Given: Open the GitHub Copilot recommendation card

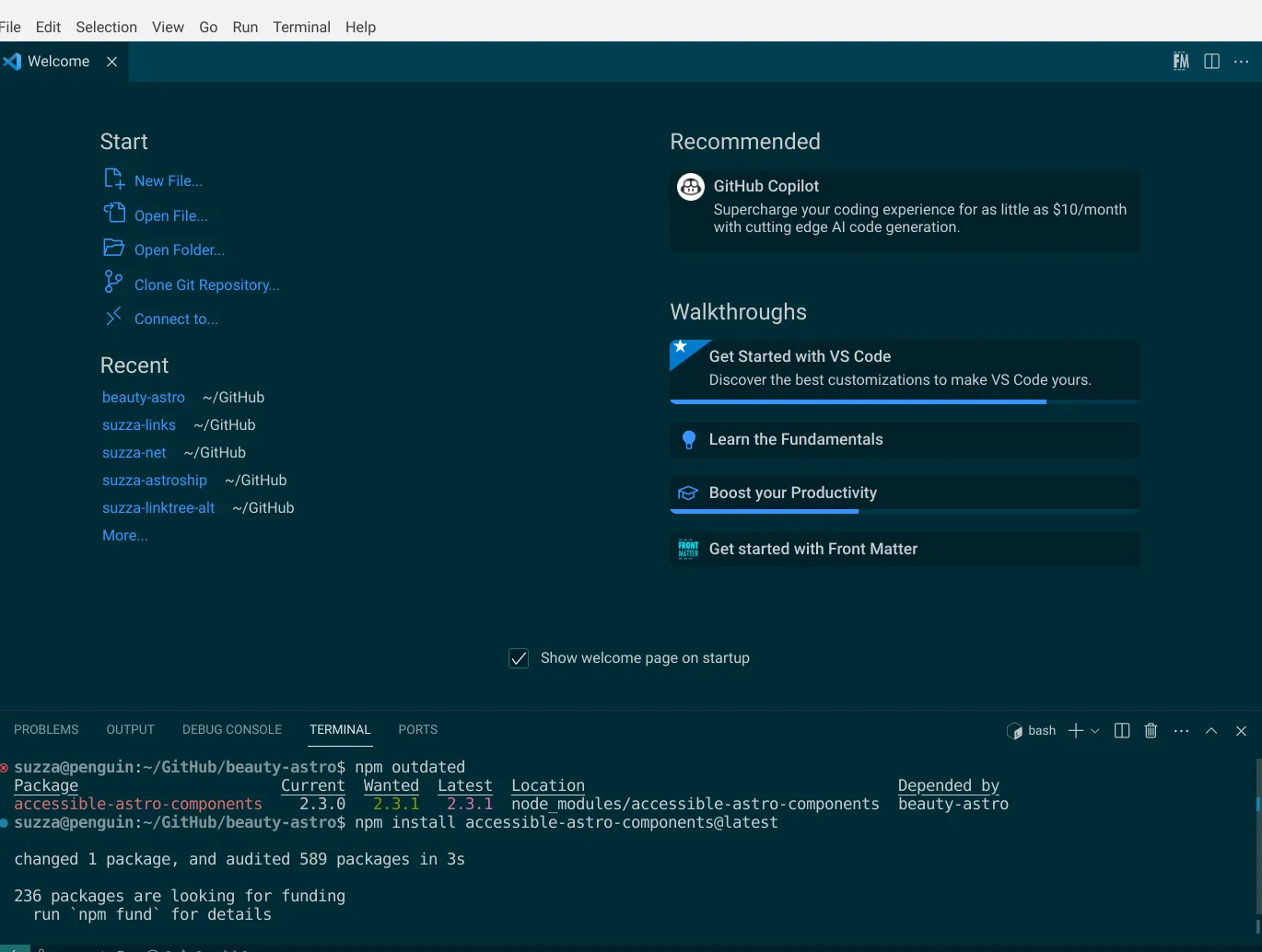Looking at the screenshot, I should pos(905,211).
